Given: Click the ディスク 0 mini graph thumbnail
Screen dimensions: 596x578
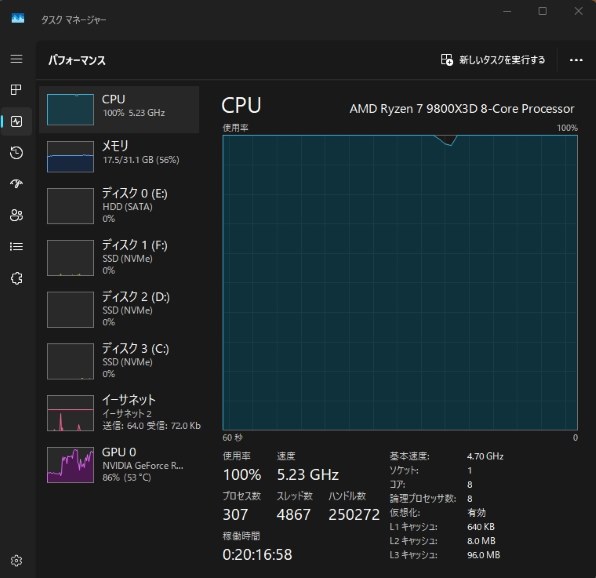Looking at the screenshot, I should (x=70, y=206).
